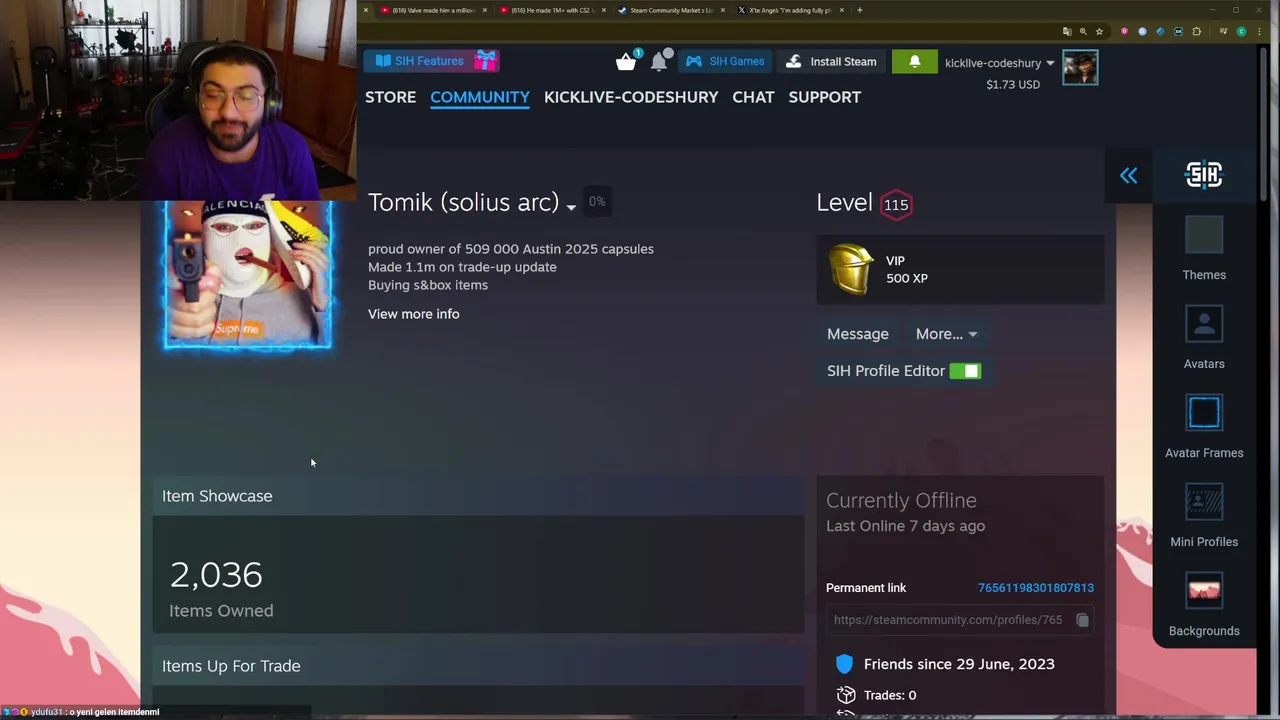Click the Currently Offline status text
1280x720 pixels.
(x=901, y=500)
